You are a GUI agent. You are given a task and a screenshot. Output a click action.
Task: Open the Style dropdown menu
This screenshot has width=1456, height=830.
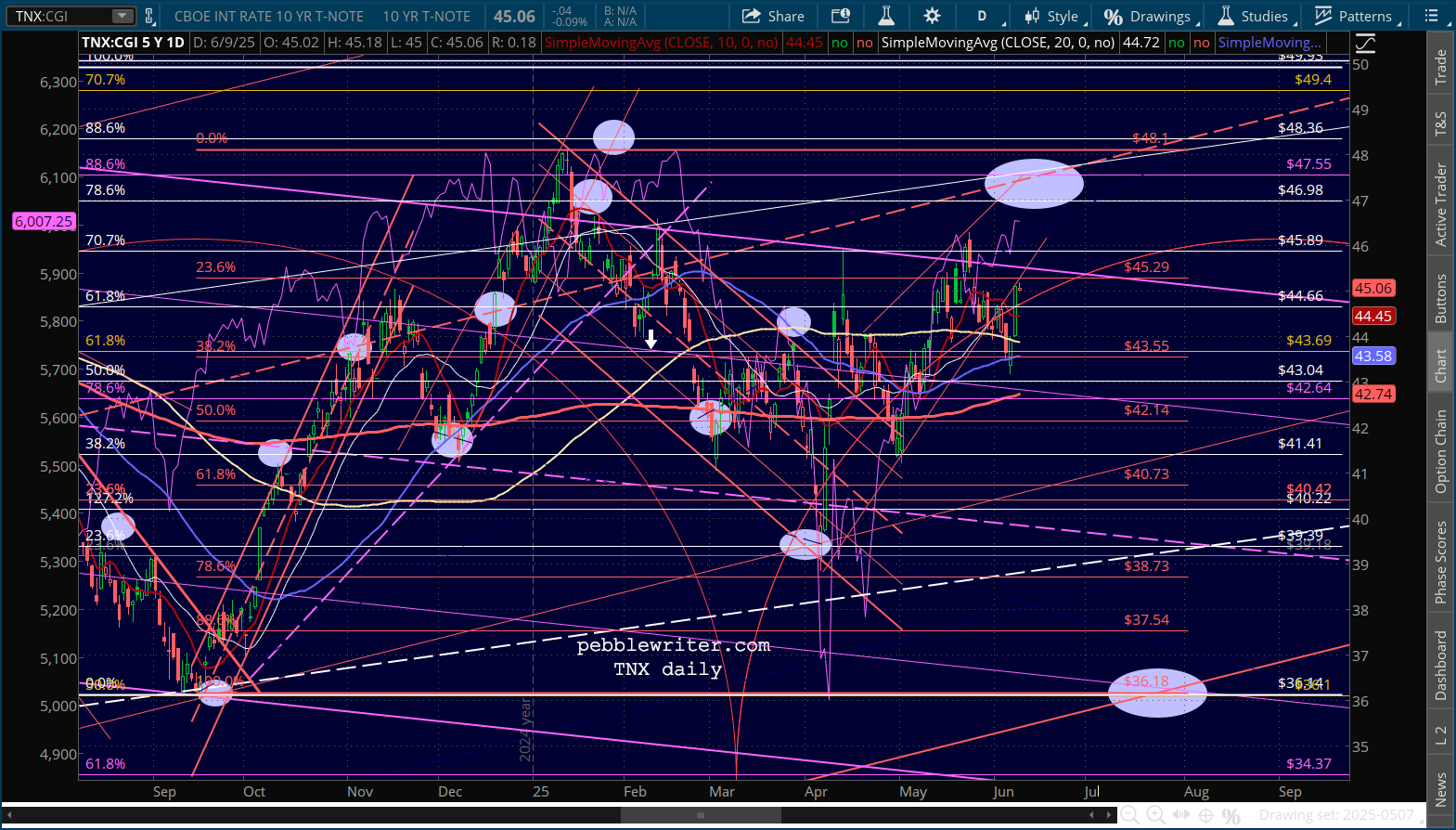pos(1052,16)
